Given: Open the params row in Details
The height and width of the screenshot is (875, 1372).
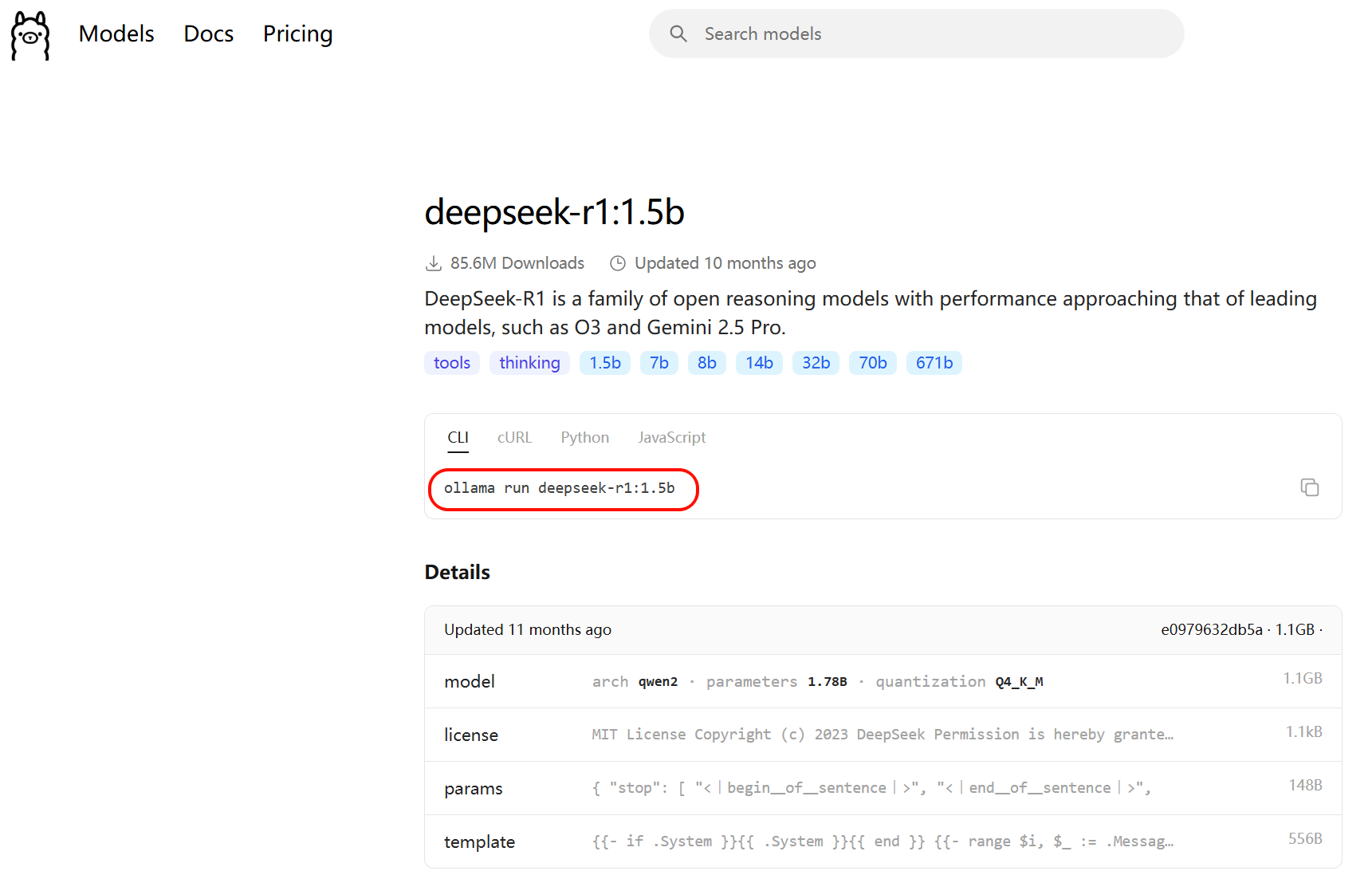Looking at the screenshot, I should [x=883, y=788].
